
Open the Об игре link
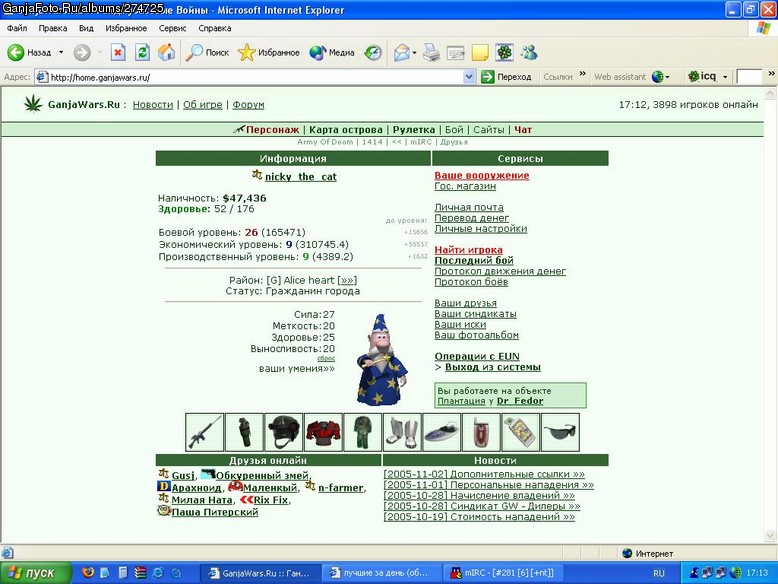(202, 105)
